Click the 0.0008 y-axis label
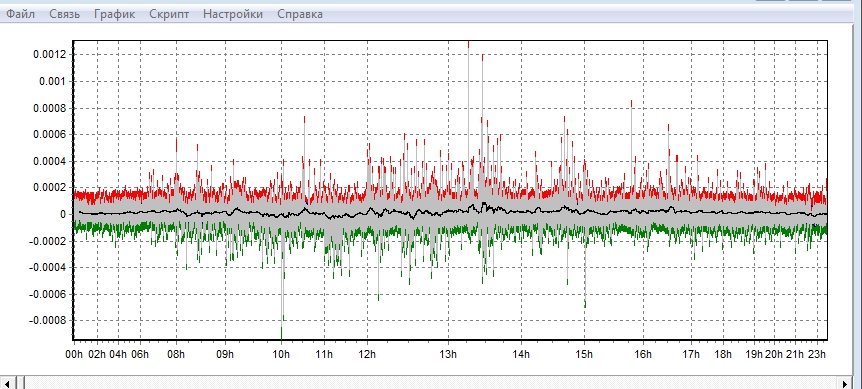862x389 pixels. [50, 108]
